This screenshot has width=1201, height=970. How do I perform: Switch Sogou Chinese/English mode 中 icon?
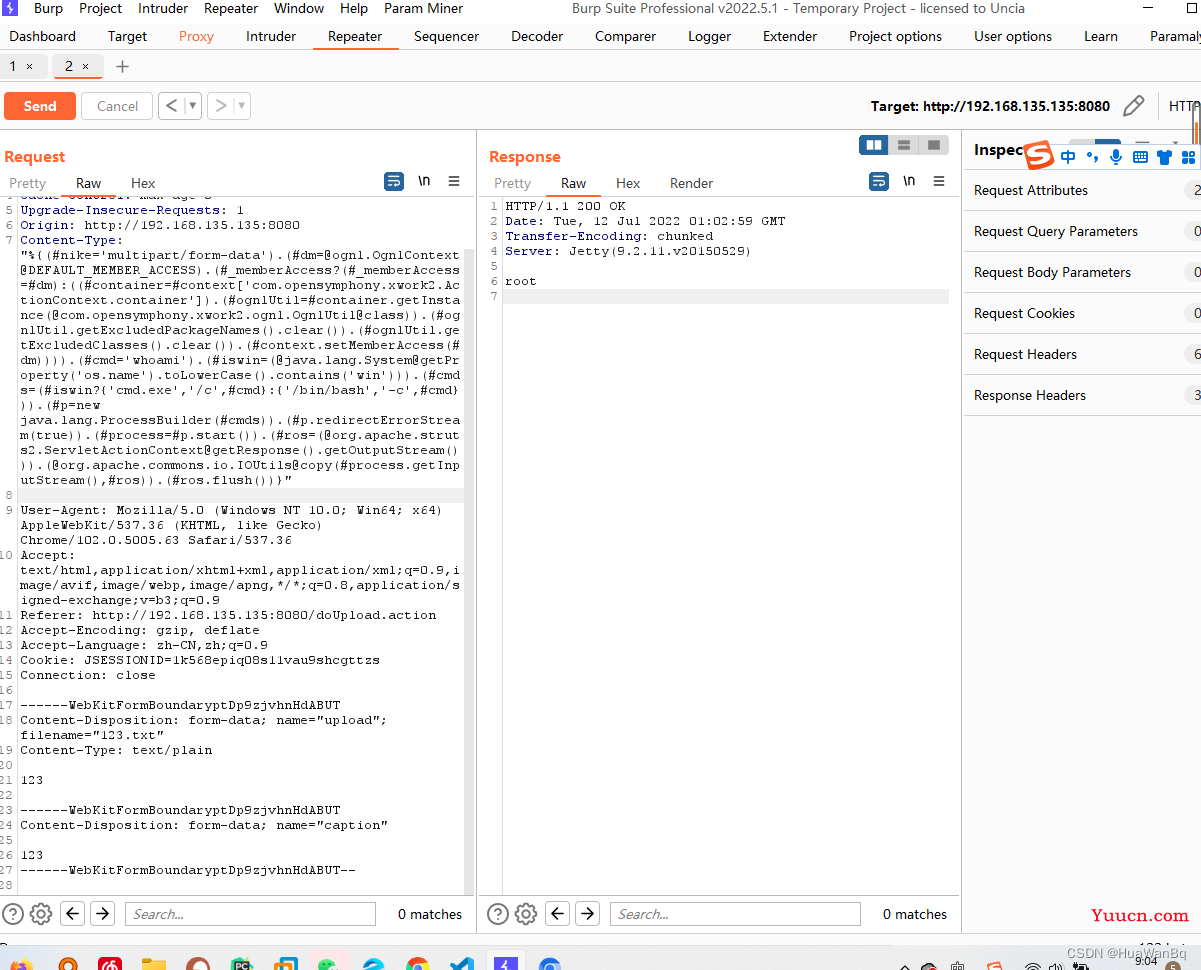[1068, 157]
